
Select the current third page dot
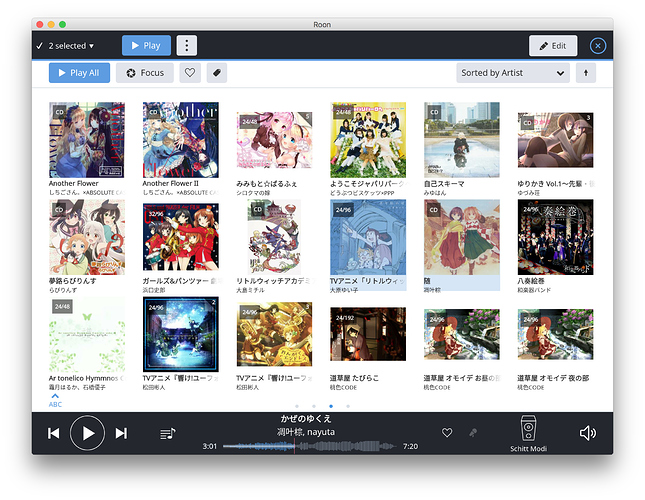[x=331, y=406]
